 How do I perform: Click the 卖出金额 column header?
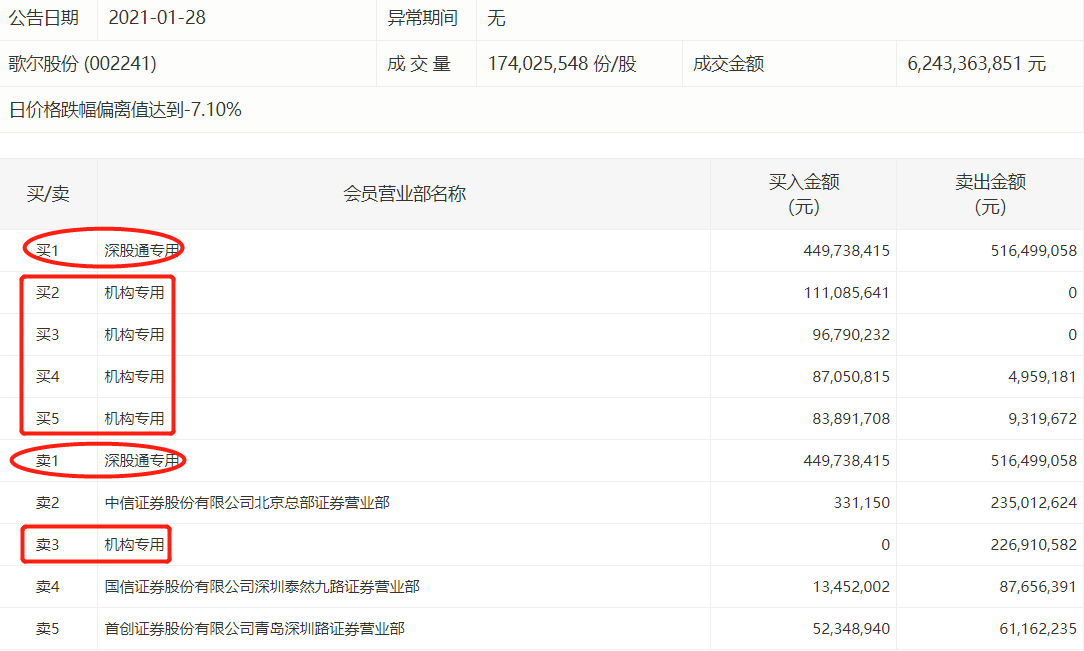tap(990, 194)
